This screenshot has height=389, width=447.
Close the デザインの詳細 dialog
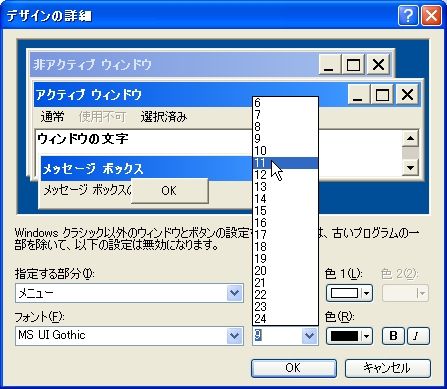pyautogui.click(x=431, y=15)
